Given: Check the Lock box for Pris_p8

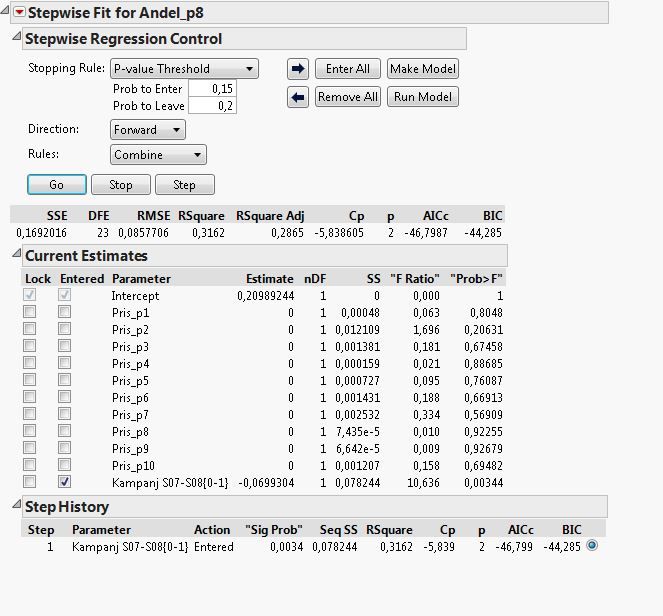Looking at the screenshot, I should (30, 431).
